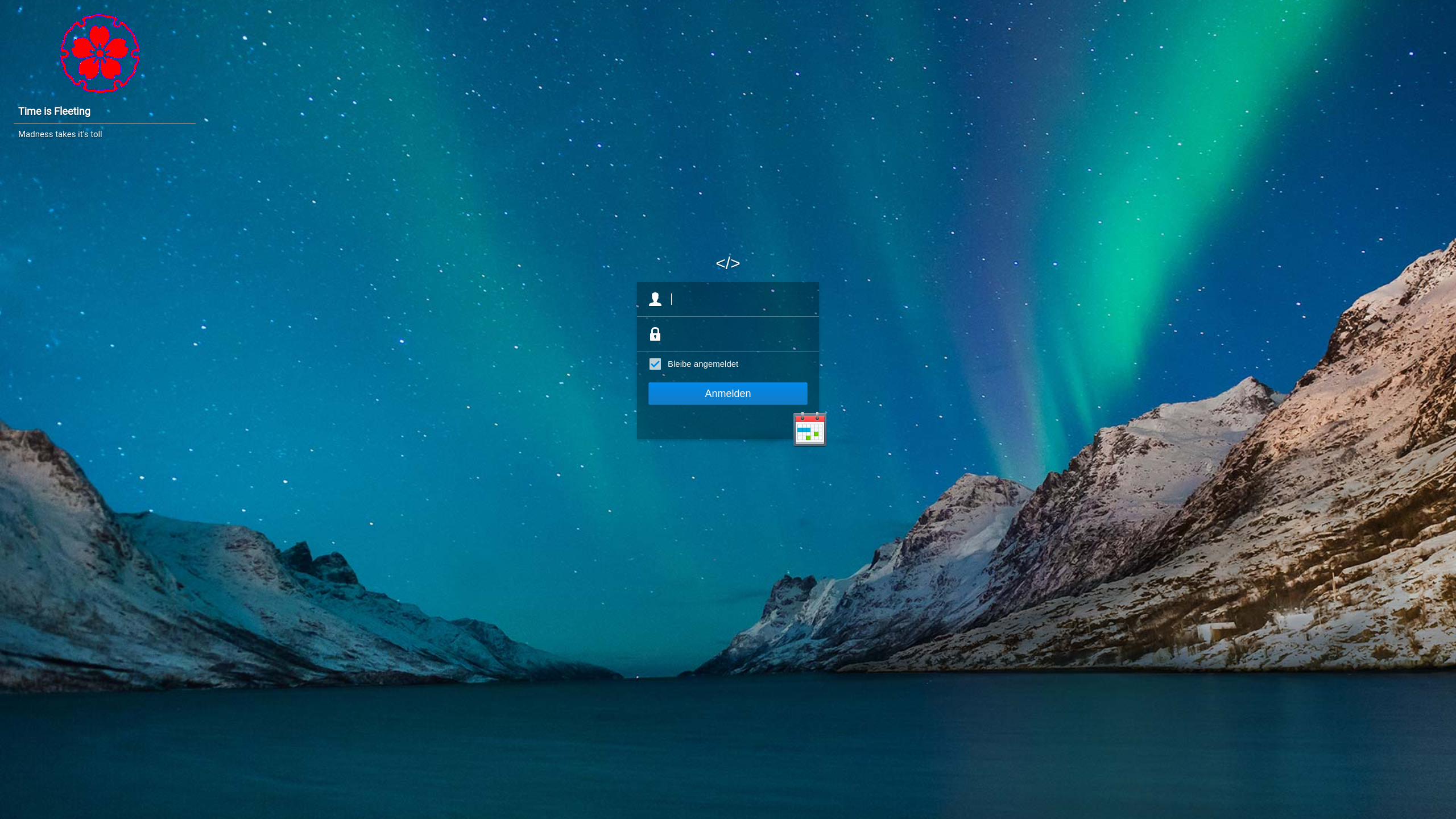Image resolution: width=1456 pixels, height=819 pixels.
Task: Focus the username input field
Action: click(x=739, y=299)
